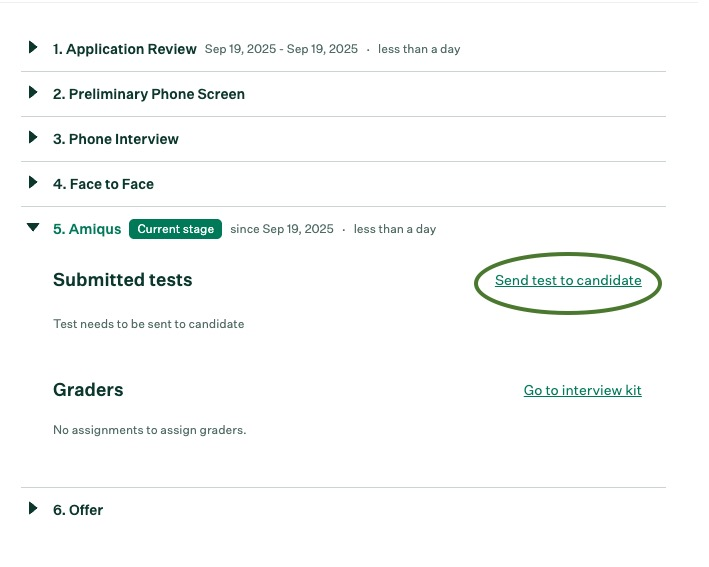Open the '6. Offer' stage title
This screenshot has width=709, height=567.
[78, 510]
